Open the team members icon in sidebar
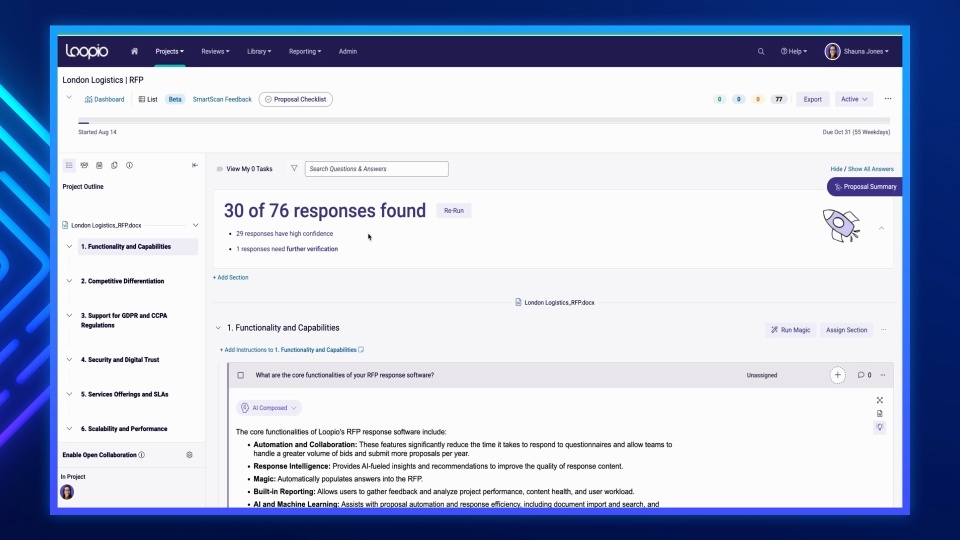The image size is (960, 540). 84,165
